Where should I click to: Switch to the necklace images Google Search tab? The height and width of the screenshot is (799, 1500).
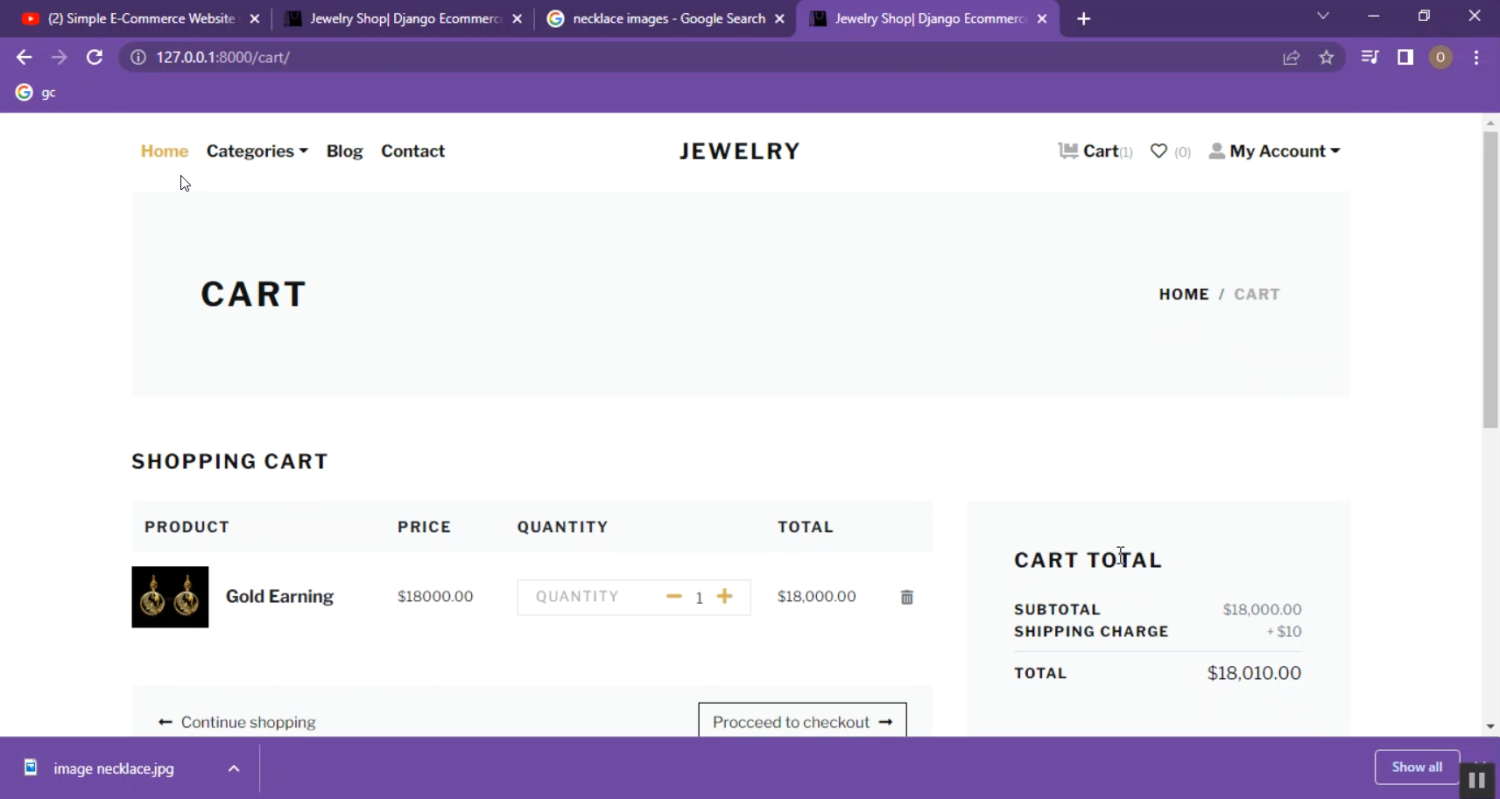tap(664, 18)
